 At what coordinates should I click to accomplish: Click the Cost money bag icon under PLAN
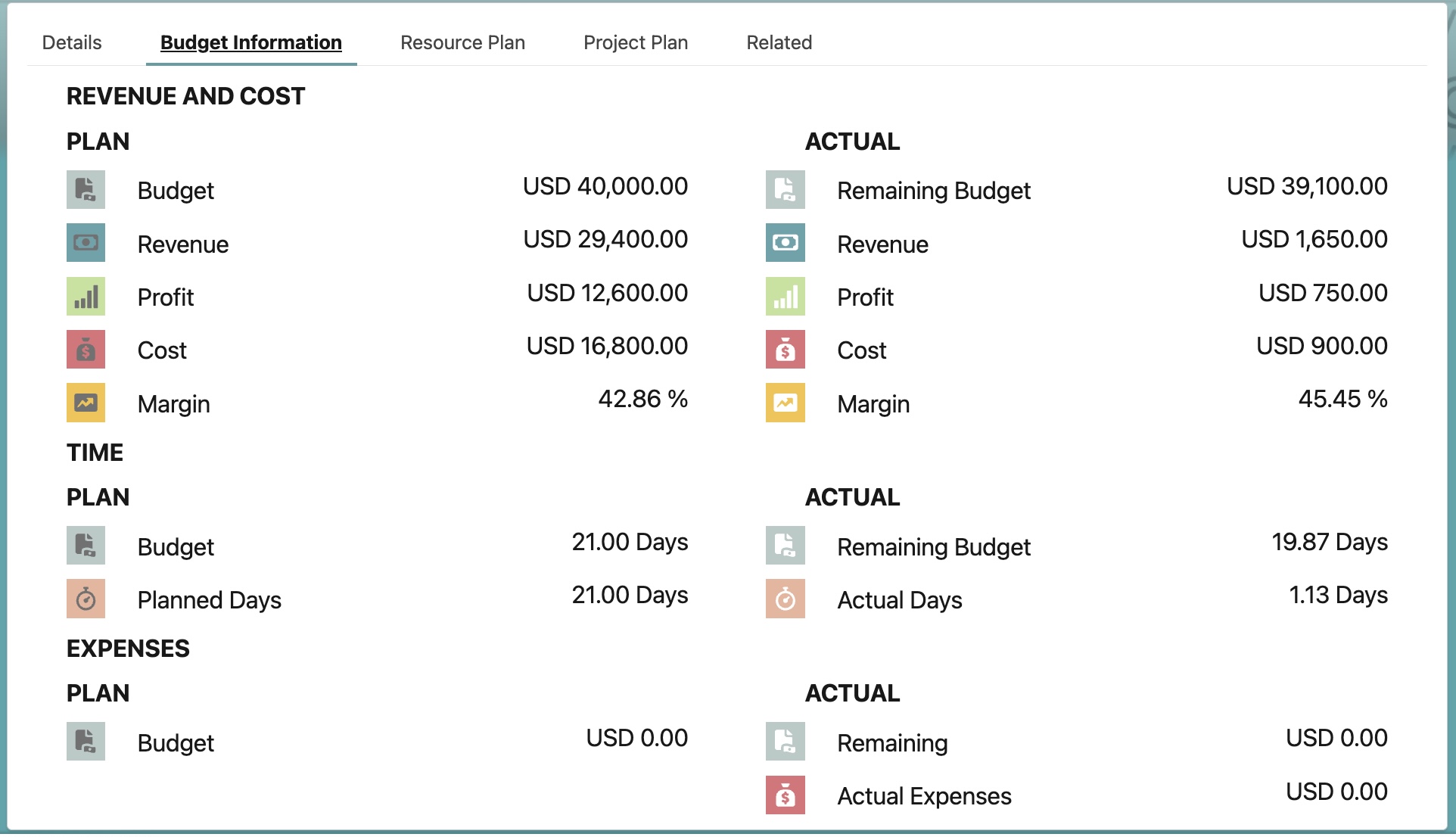click(x=86, y=350)
